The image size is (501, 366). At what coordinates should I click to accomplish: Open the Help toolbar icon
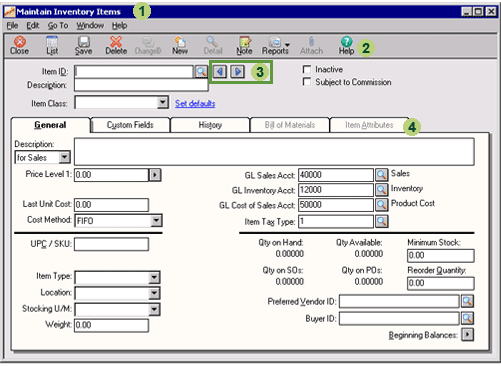click(x=346, y=45)
